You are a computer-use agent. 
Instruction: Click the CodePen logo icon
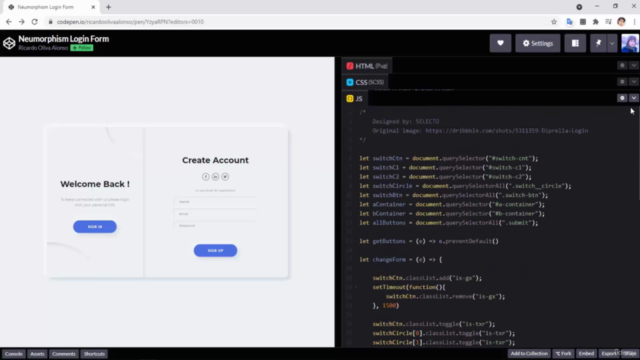(9, 43)
